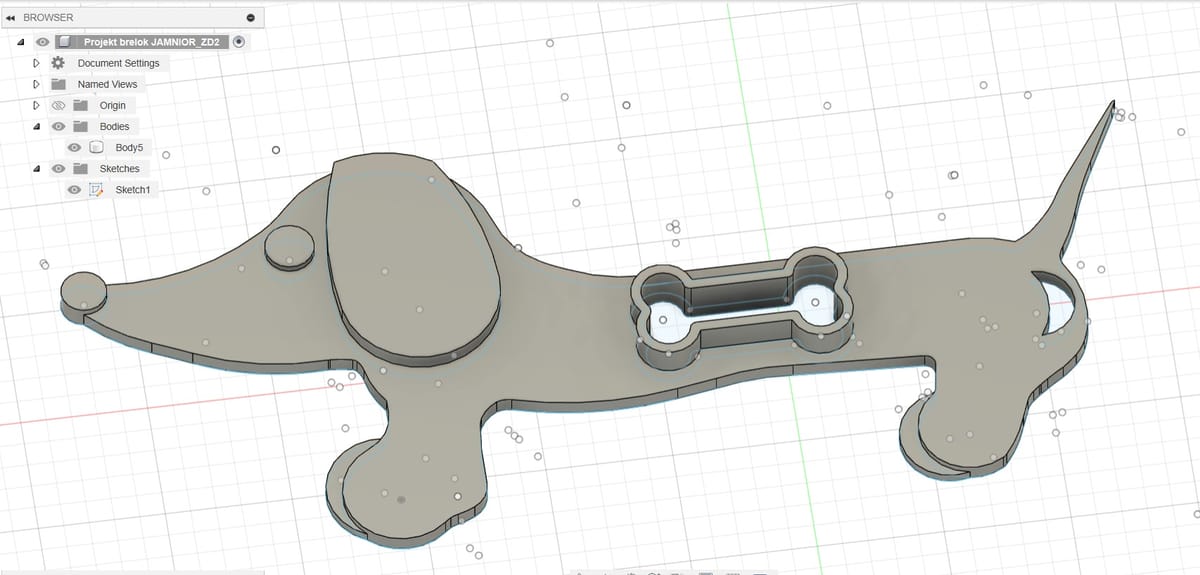
Task: Collapse the Sketches node
Action: [36, 168]
